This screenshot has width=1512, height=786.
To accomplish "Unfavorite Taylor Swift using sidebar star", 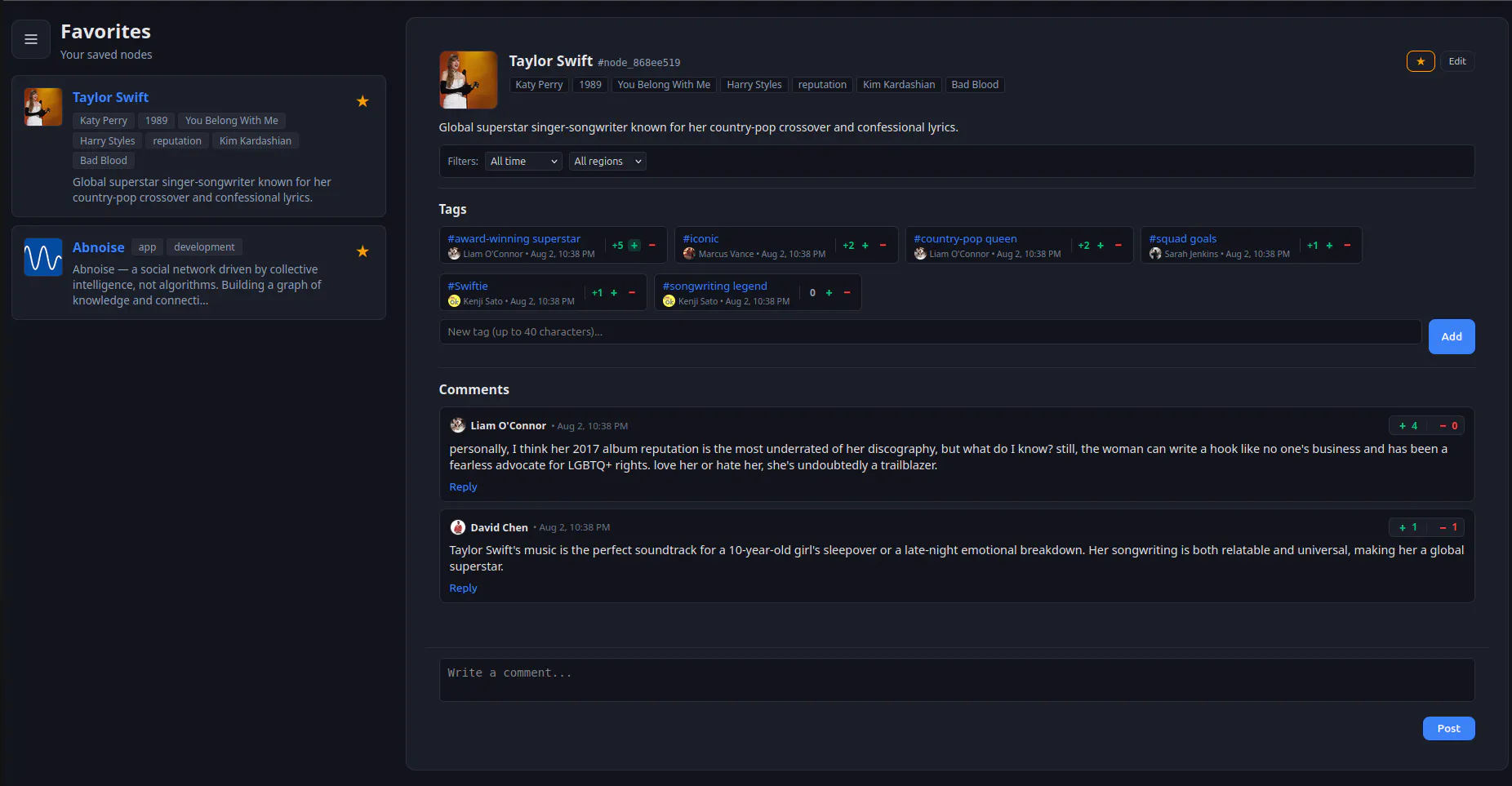I will point(362,101).
